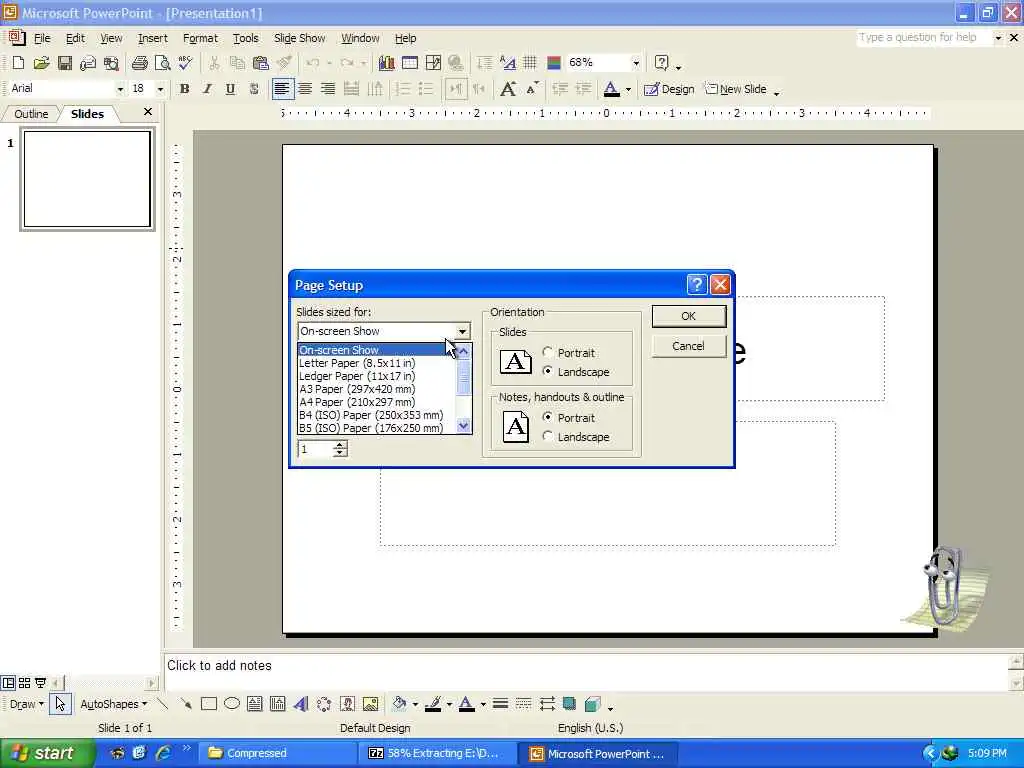Open the Insert menu
The image size is (1024, 768).
point(153,39)
